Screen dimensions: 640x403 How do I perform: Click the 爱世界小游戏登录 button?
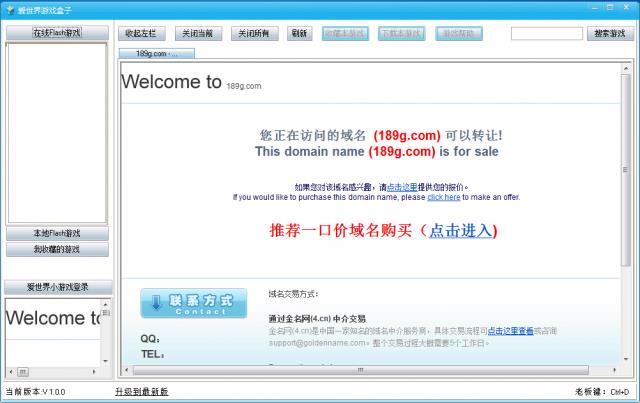[x=58, y=287]
